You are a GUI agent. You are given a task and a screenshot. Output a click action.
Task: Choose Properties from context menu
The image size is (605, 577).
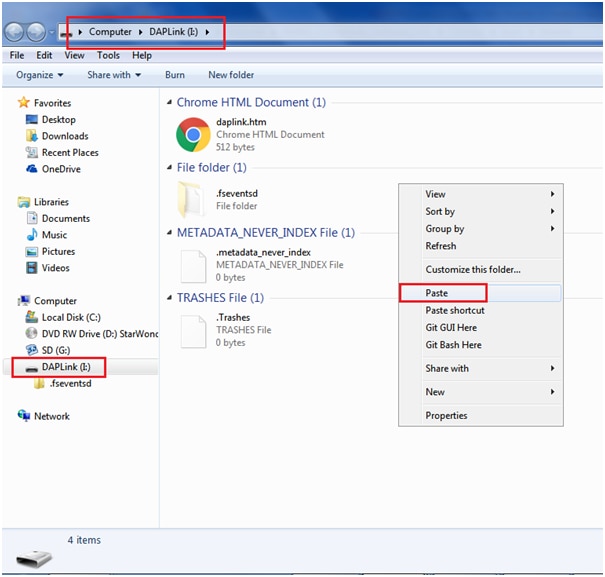[481, 415]
